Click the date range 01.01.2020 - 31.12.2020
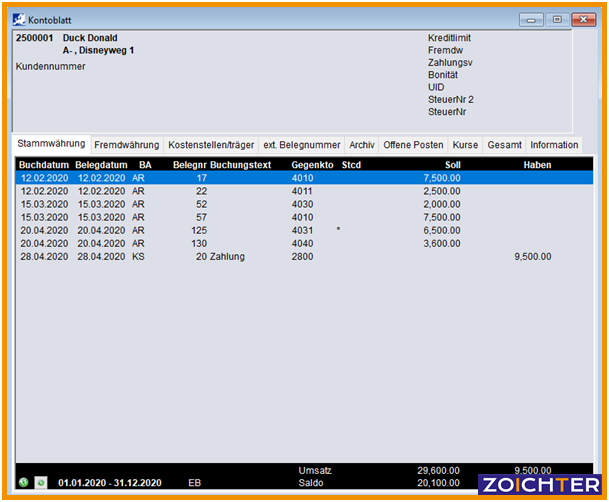The image size is (609, 502). [x=110, y=483]
